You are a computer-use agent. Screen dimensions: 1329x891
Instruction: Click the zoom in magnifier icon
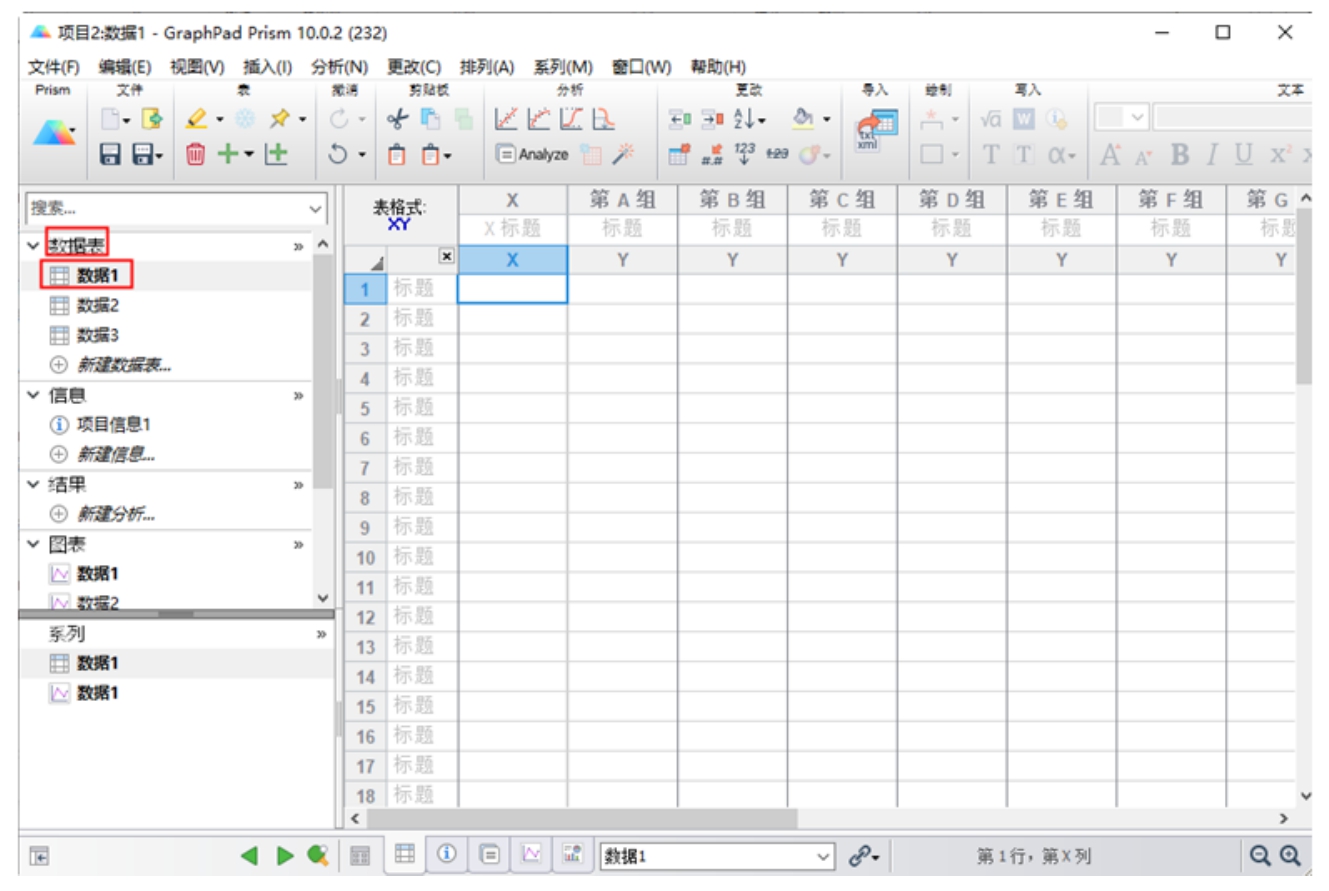tap(1291, 856)
